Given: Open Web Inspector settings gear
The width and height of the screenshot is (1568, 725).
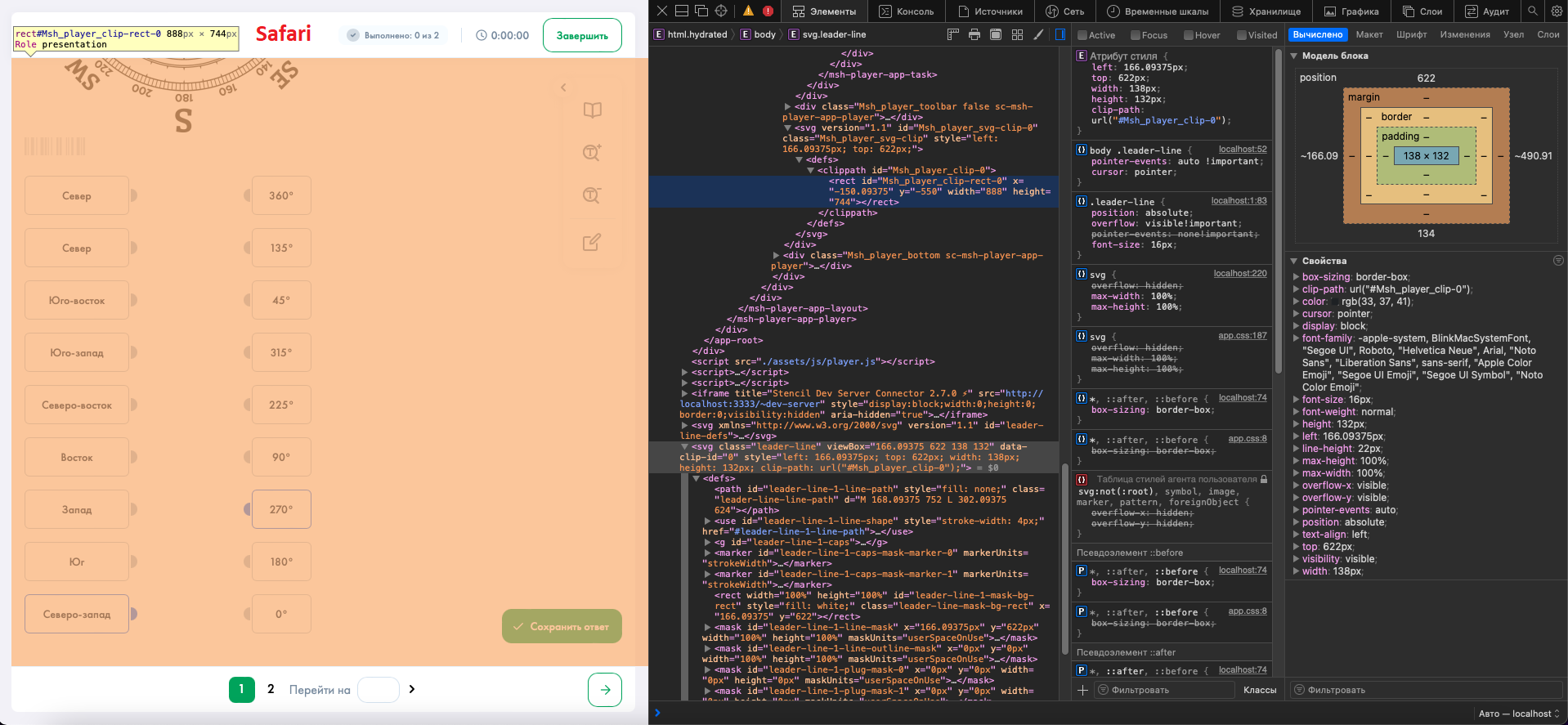Looking at the screenshot, I should point(1556,11).
